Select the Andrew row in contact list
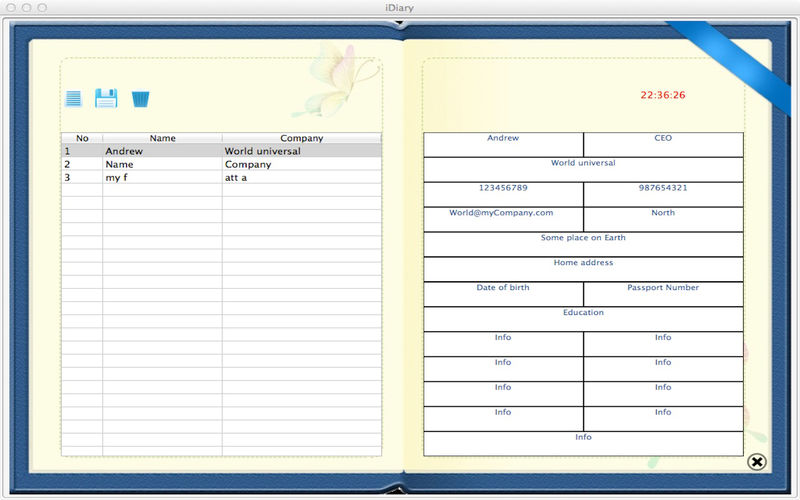Viewport: 800px width, 500px height. (221, 151)
